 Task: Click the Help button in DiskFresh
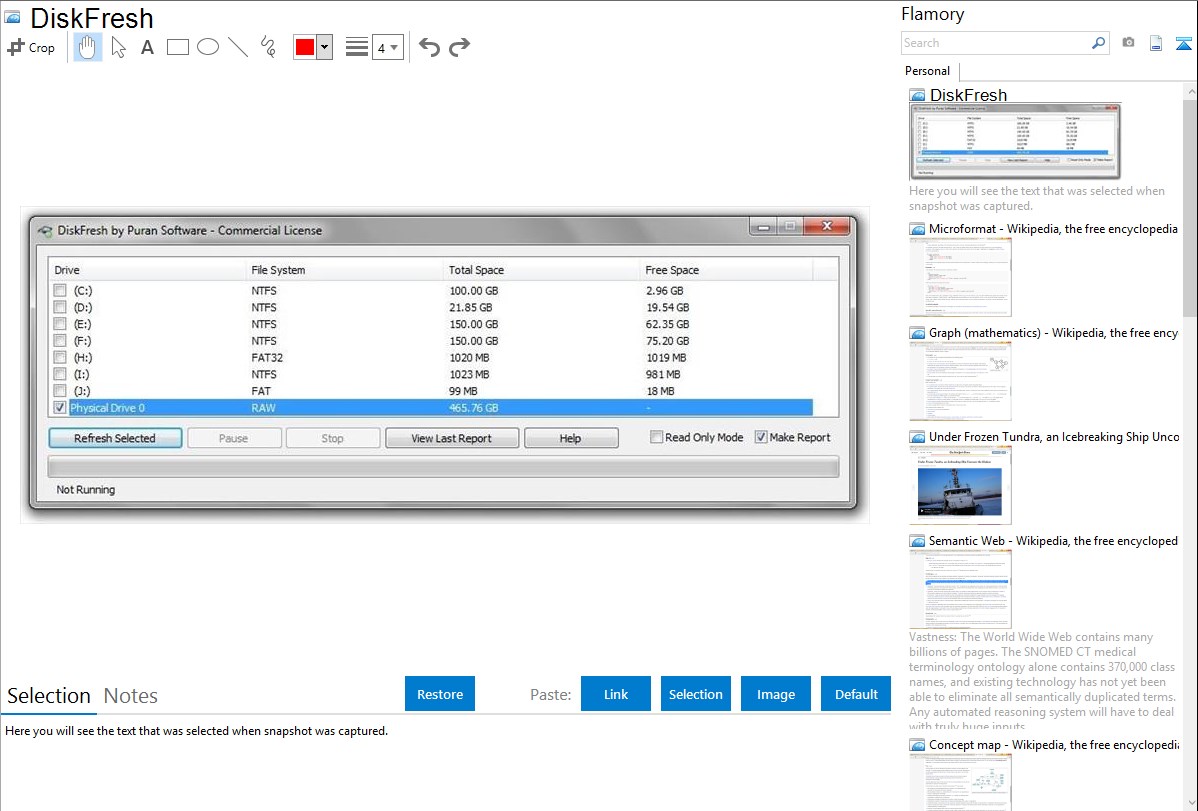(571, 438)
